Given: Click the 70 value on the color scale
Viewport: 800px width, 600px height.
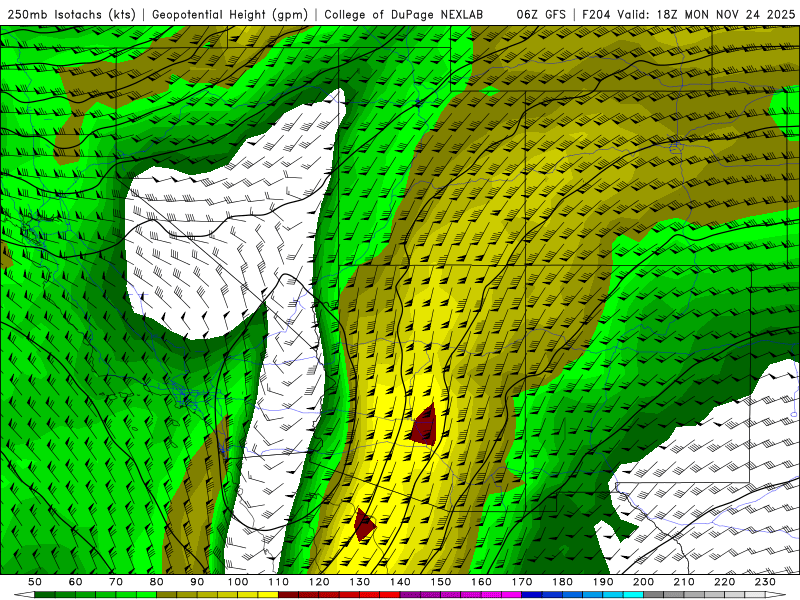Looking at the screenshot, I should click(x=116, y=582).
